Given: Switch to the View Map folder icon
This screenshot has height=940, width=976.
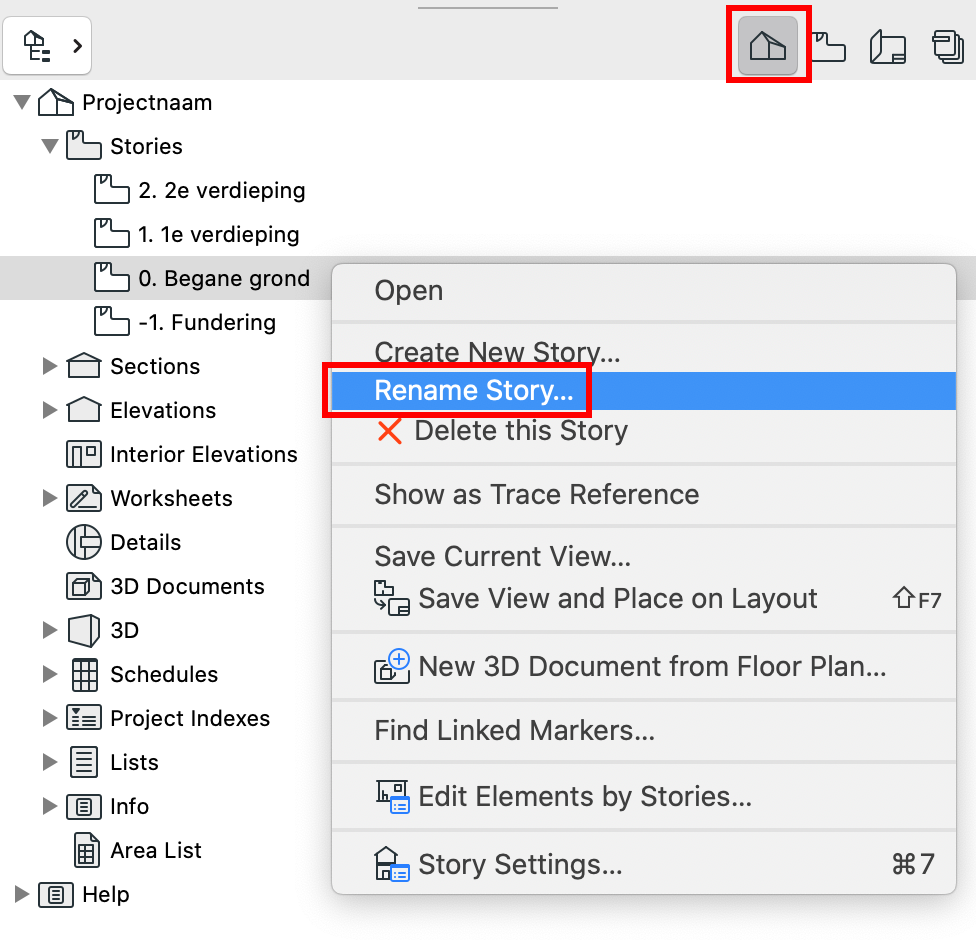Looking at the screenshot, I should [x=828, y=47].
